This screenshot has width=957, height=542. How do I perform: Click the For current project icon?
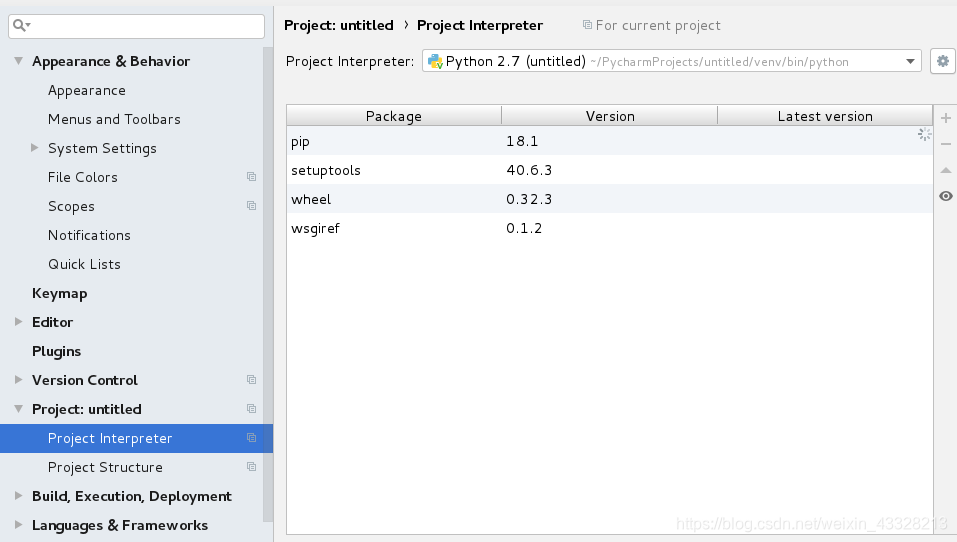[x=587, y=25]
